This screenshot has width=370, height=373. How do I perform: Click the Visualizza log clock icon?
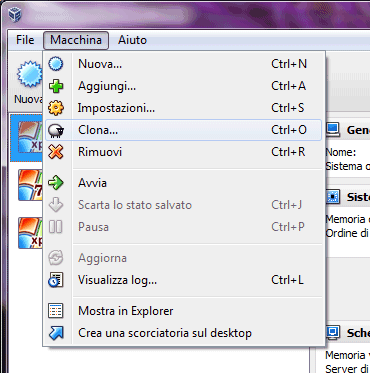56,280
